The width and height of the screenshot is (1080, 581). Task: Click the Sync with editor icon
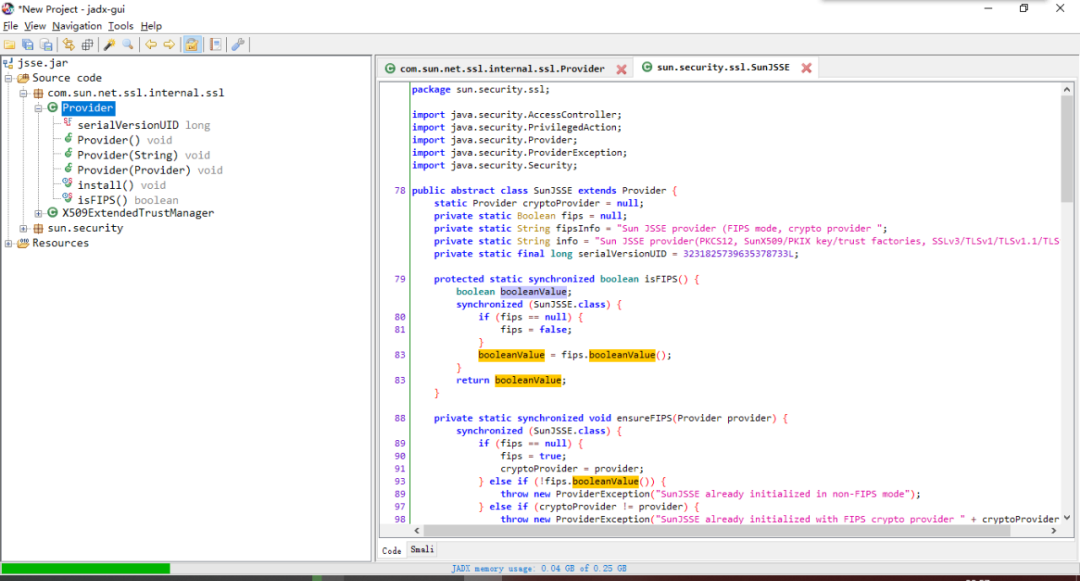pos(68,45)
